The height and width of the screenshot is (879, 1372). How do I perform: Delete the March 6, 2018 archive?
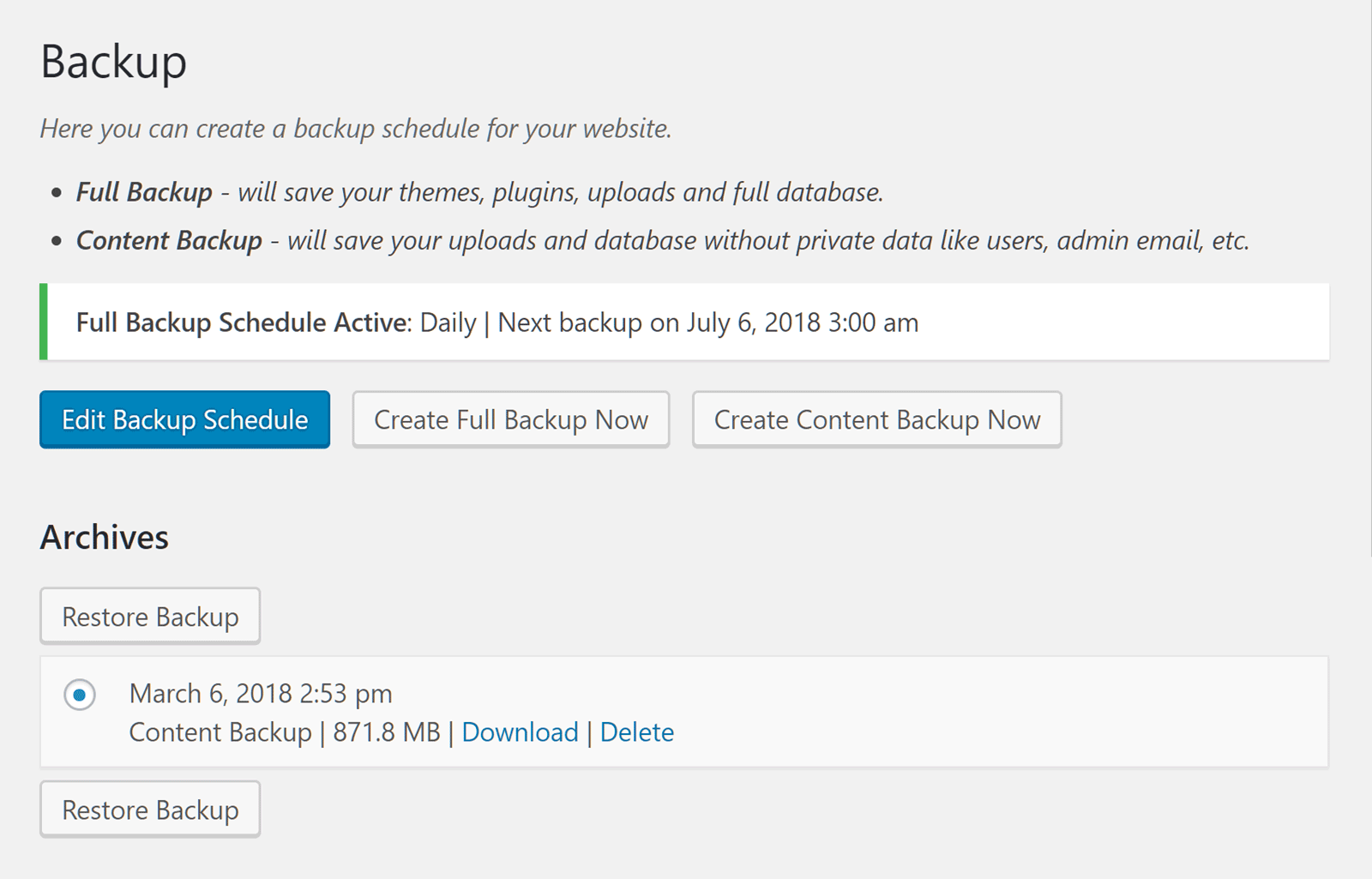636,732
